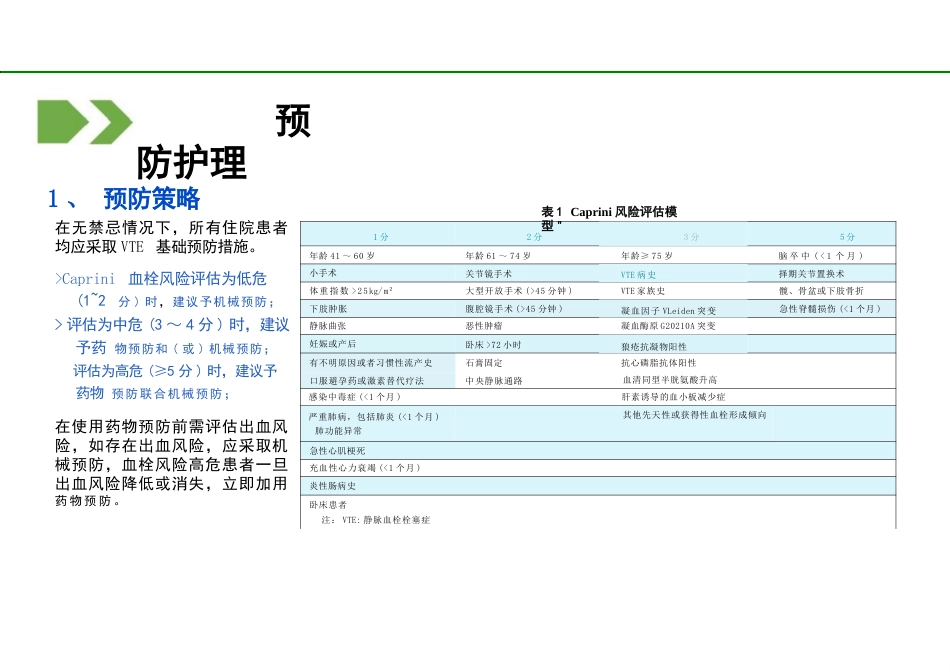Select the table title '表1 Caprini 风险评估模型'
Image resolution: width=950 pixels, height=672 pixels.
(x=609, y=218)
